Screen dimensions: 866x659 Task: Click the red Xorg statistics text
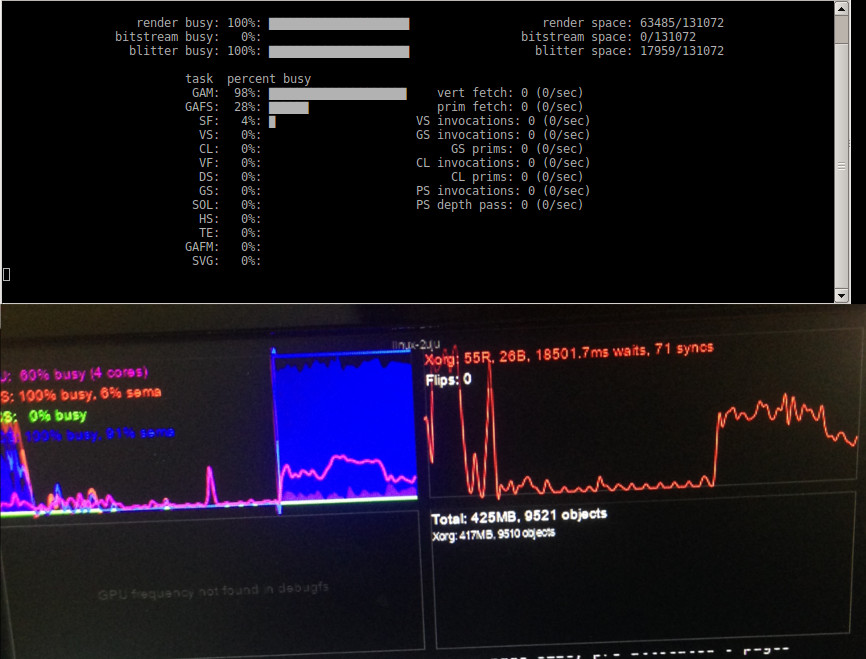pos(569,348)
